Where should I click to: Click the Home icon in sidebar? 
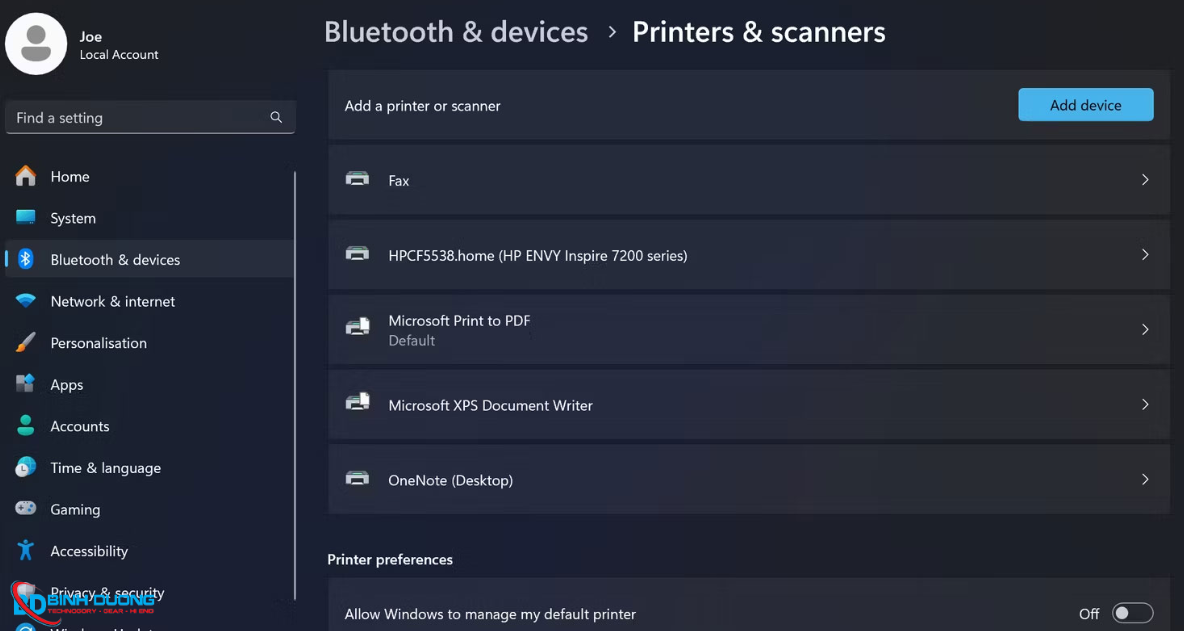click(x=26, y=176)
